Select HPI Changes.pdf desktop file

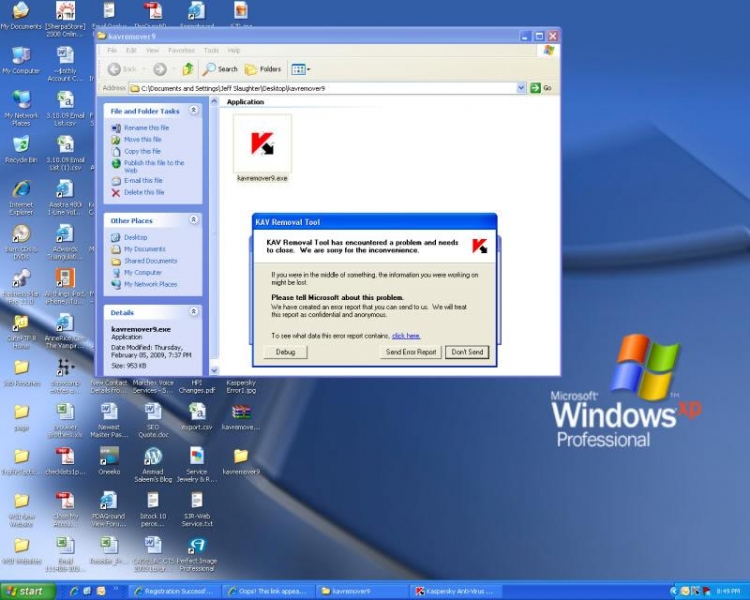click(x=197, y=387)
